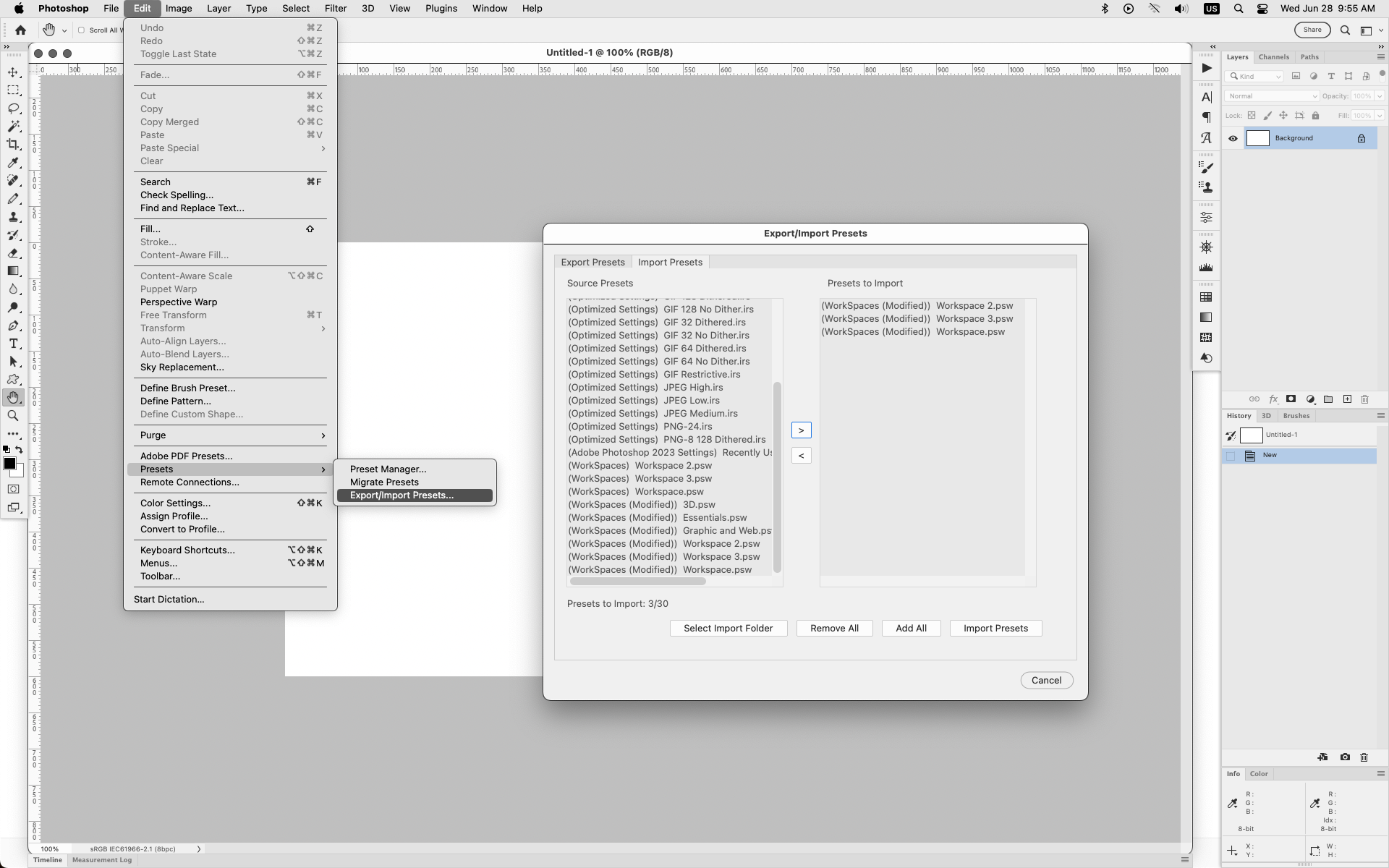Select the Crop tool

pos(13,144)
